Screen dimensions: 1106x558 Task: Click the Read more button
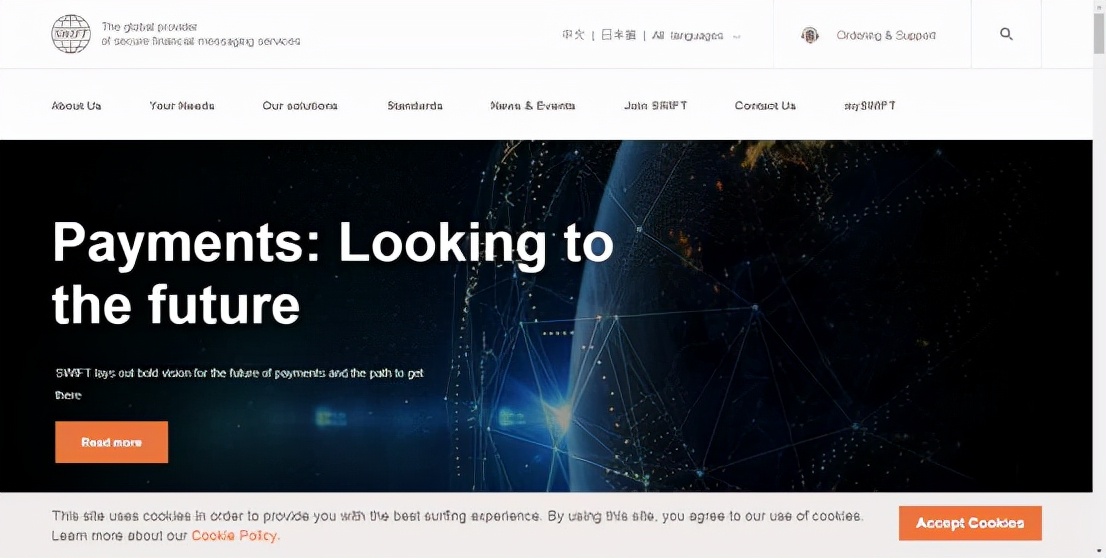click(x=111, y=442)
